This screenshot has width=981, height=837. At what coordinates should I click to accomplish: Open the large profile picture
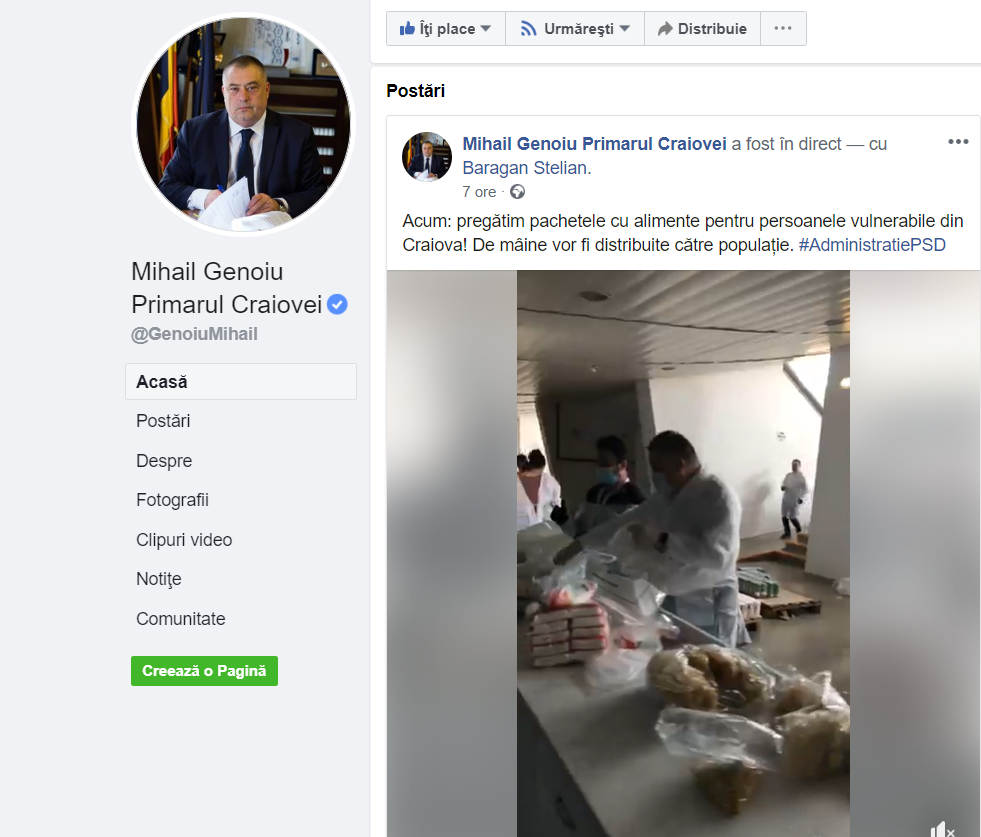[x=244, y=124]
